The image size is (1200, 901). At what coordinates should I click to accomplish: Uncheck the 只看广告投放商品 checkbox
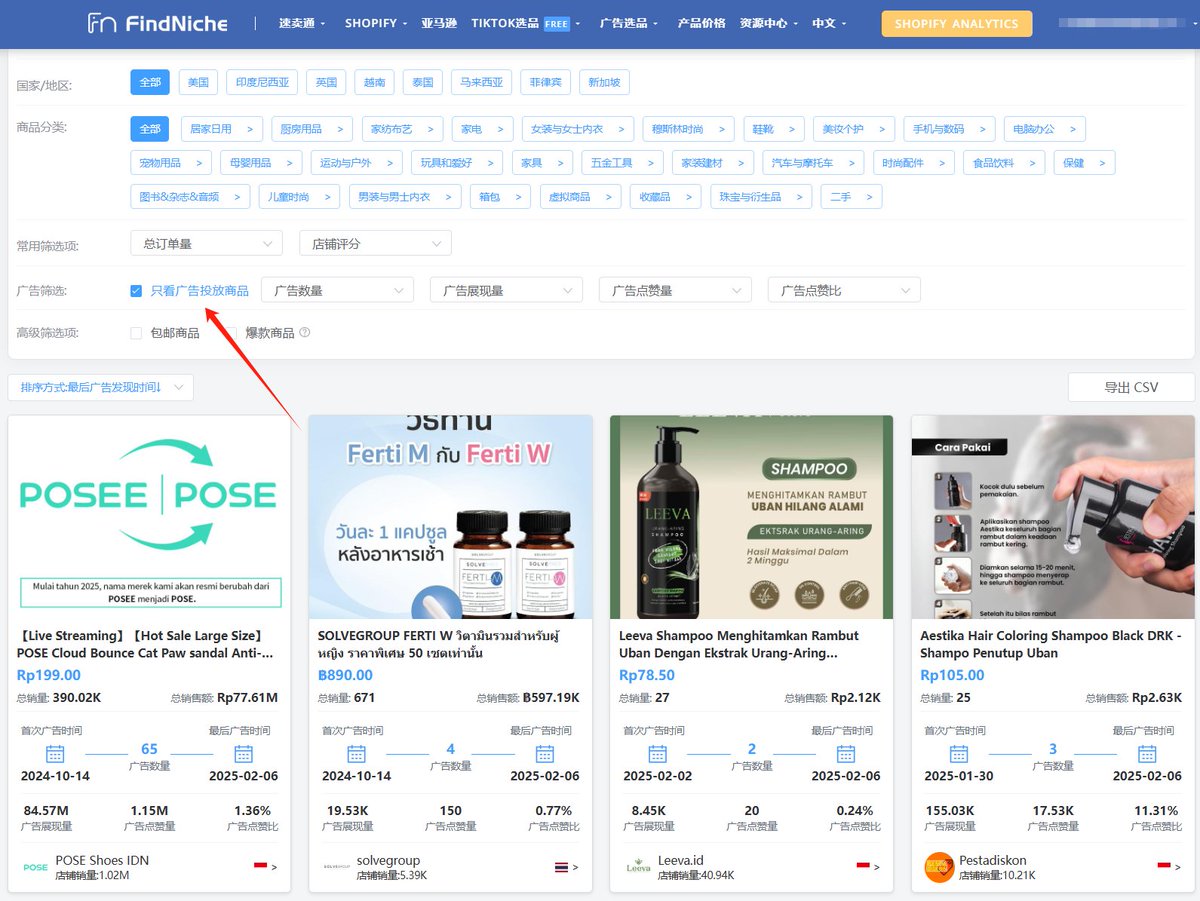[x=136, y=291]
